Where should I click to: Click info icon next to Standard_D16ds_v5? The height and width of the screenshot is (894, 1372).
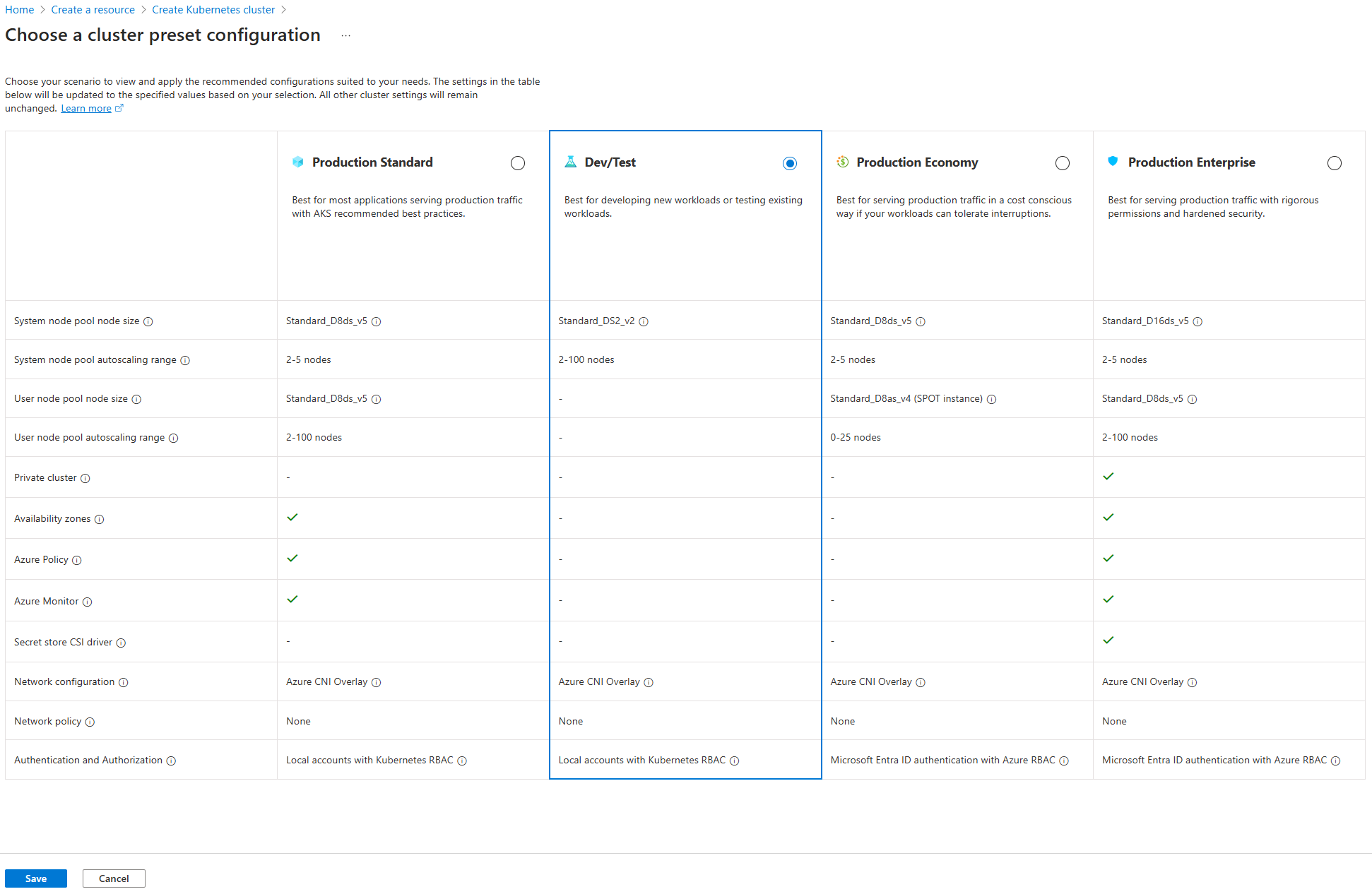click(x=1197, y=322)
